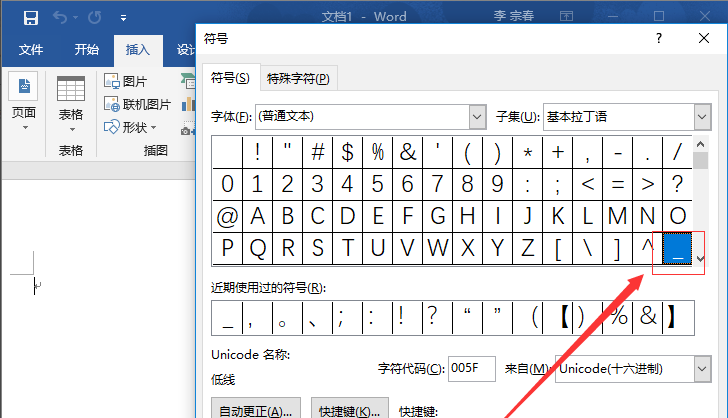Select the digit 5 in the grid

pyautogui.click(x=377, y=184)
